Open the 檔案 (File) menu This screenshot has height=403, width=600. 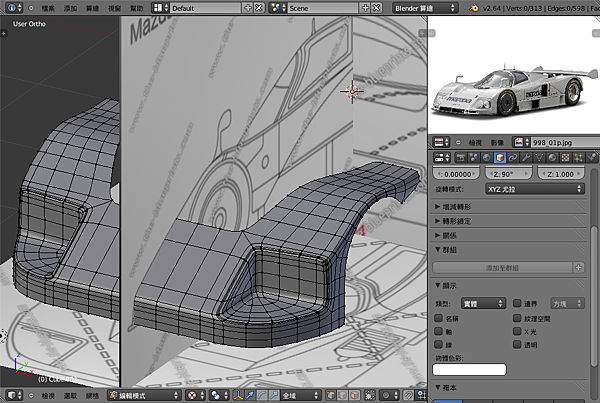(x=48, y=8)
